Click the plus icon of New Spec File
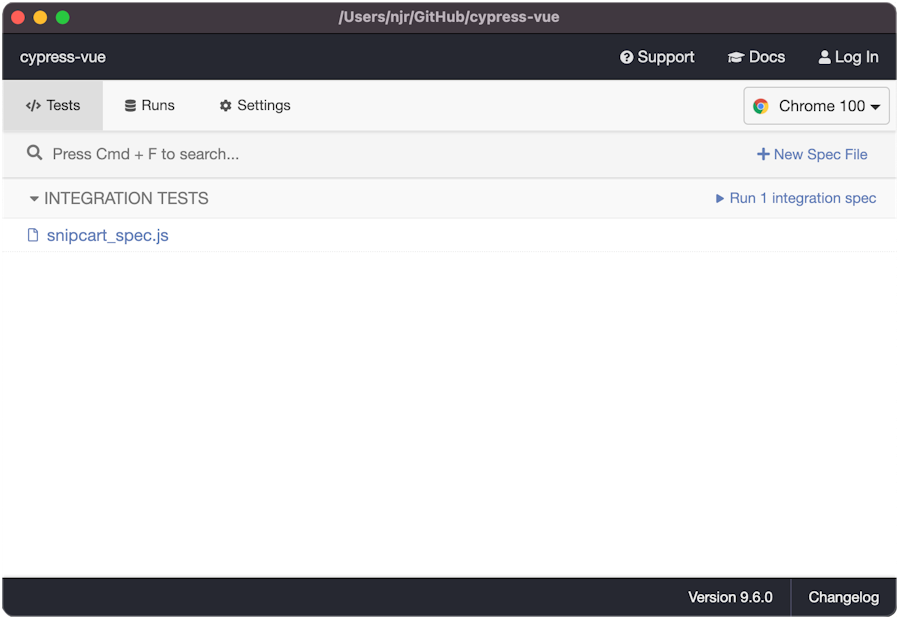This screenshot has width=900, height=620. point(763,154)
